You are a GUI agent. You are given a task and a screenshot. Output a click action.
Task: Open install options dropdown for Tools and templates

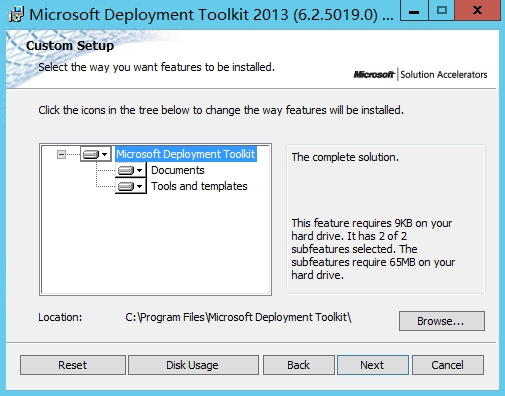point(130,186)
